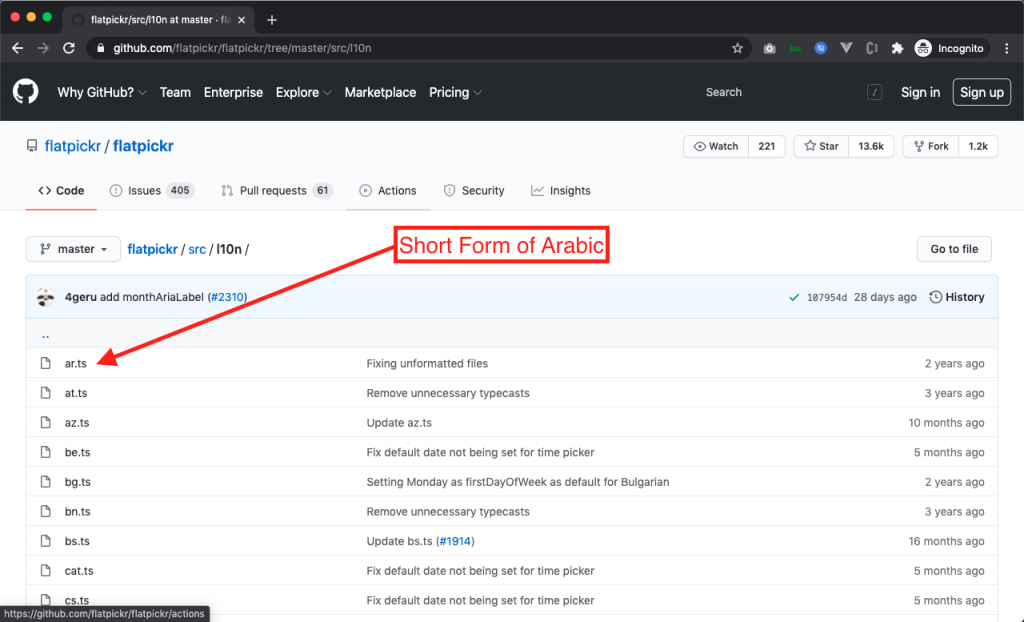Screen dimensions: 1024x622
Task: Open commit hash 107954d
Action: pos(827,297)
